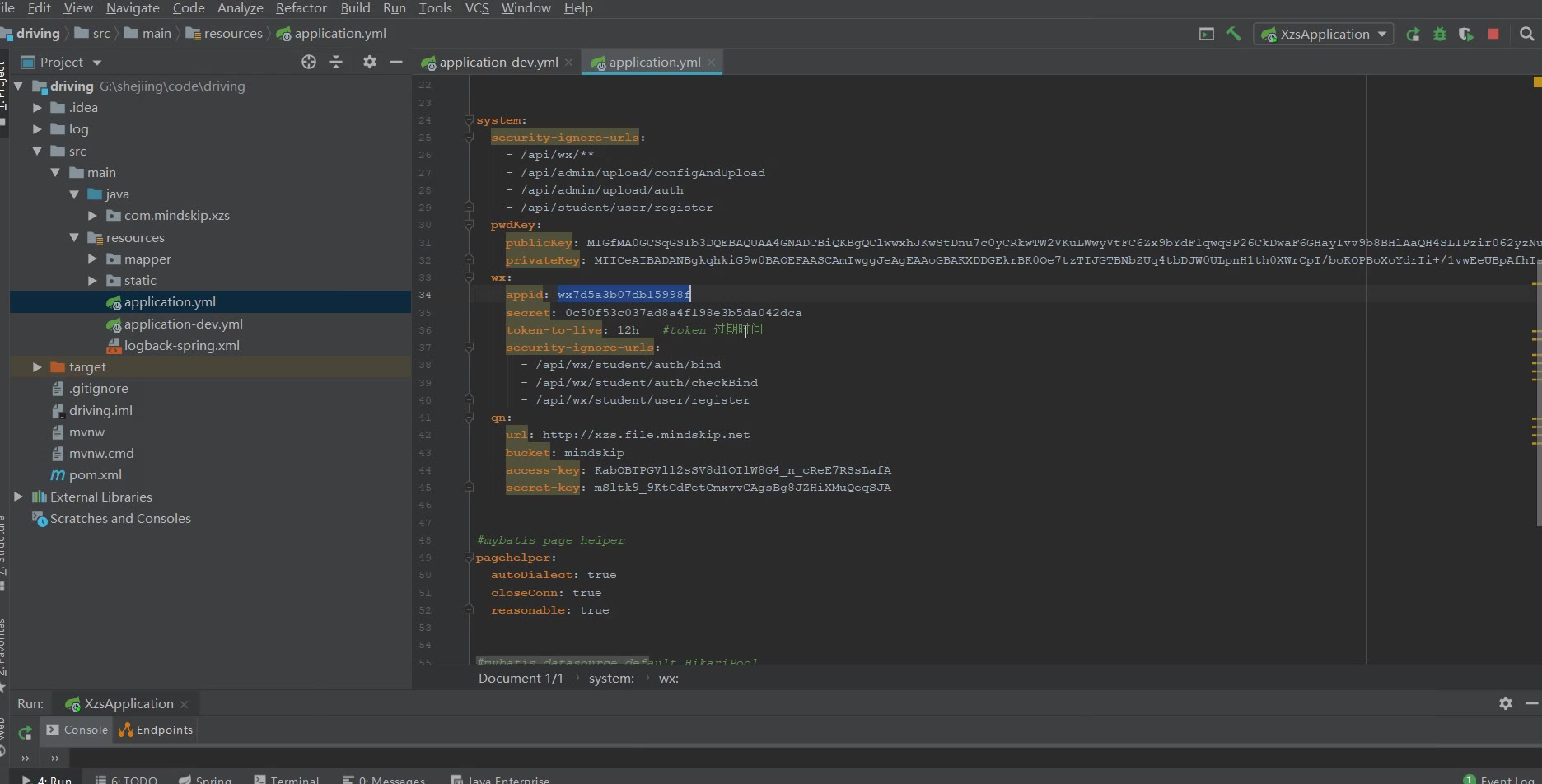Open Search Everywhere magnifier icon
Viewport: 1542px width, 784px height.
coord(1526,34)
